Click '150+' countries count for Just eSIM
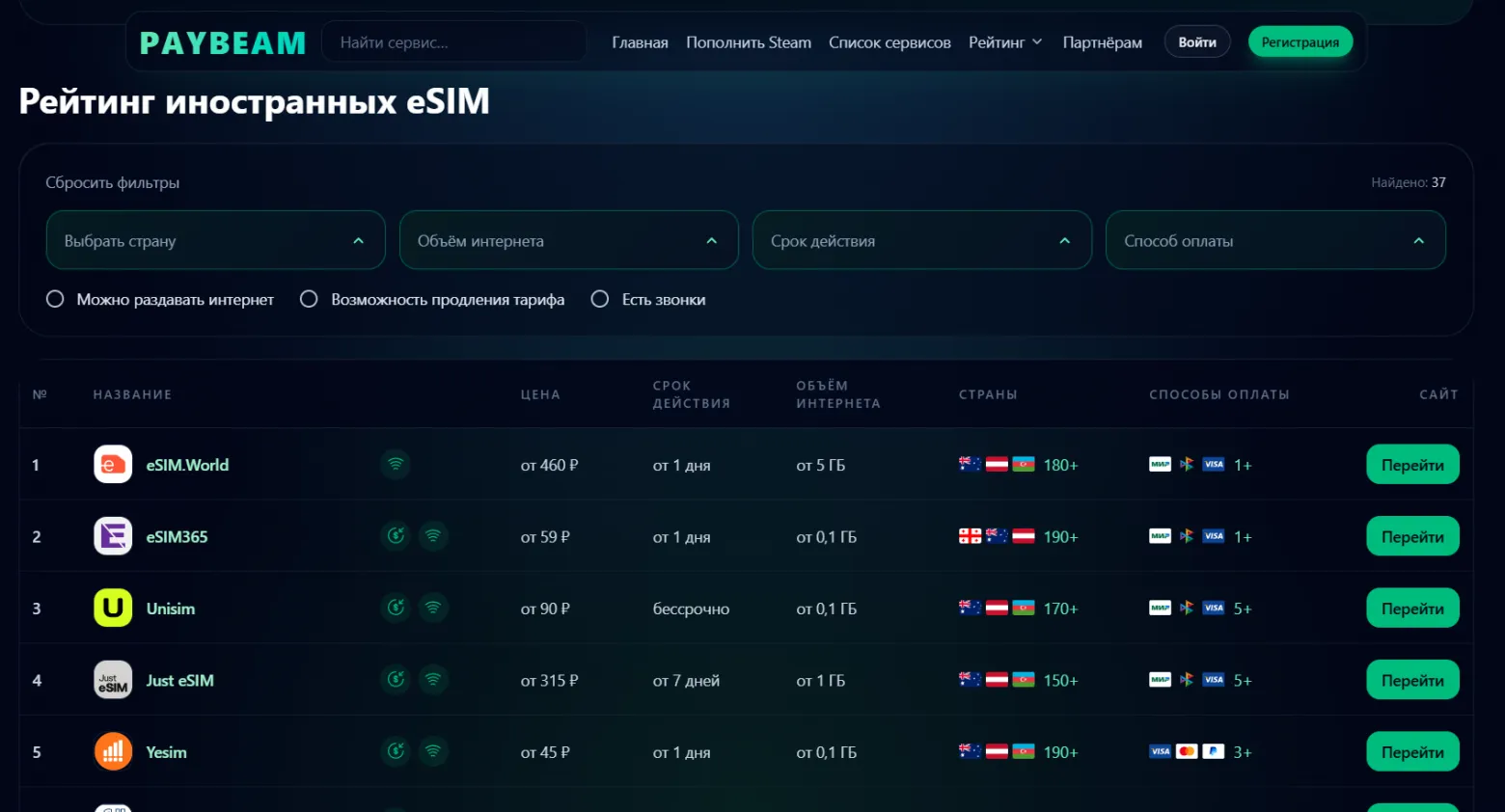The height and width of the screenshot is (812, 1505). tap(1060, 680)
